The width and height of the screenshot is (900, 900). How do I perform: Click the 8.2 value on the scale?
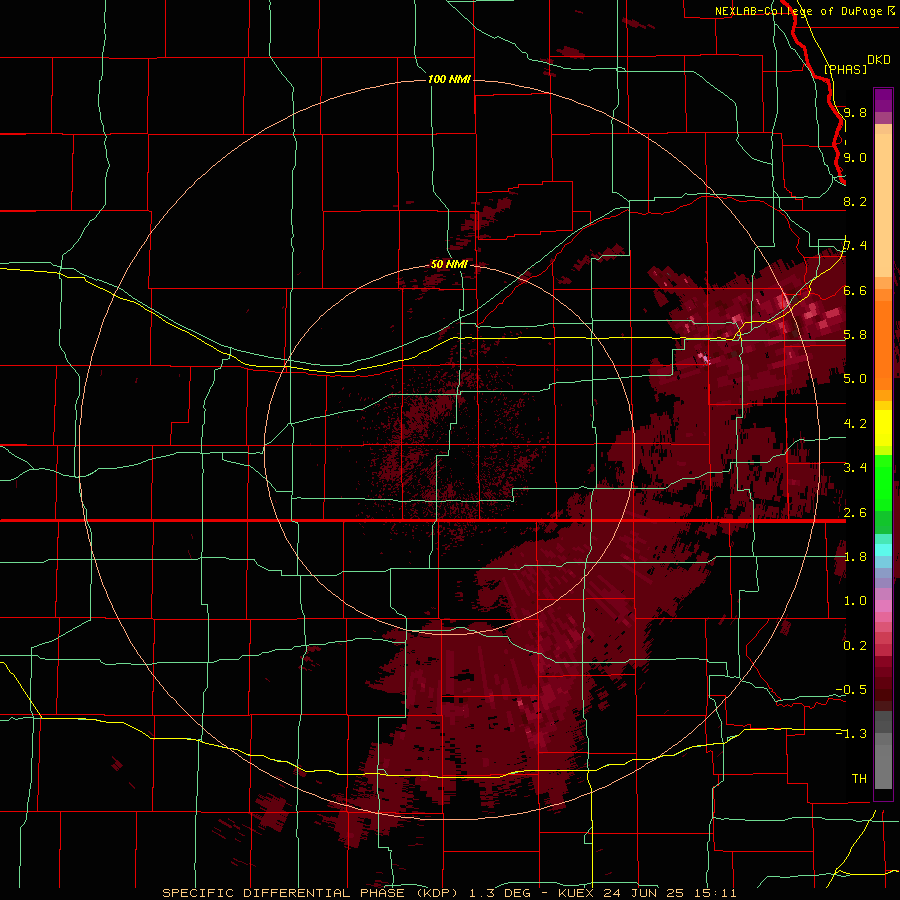click(x=855, y=201)
